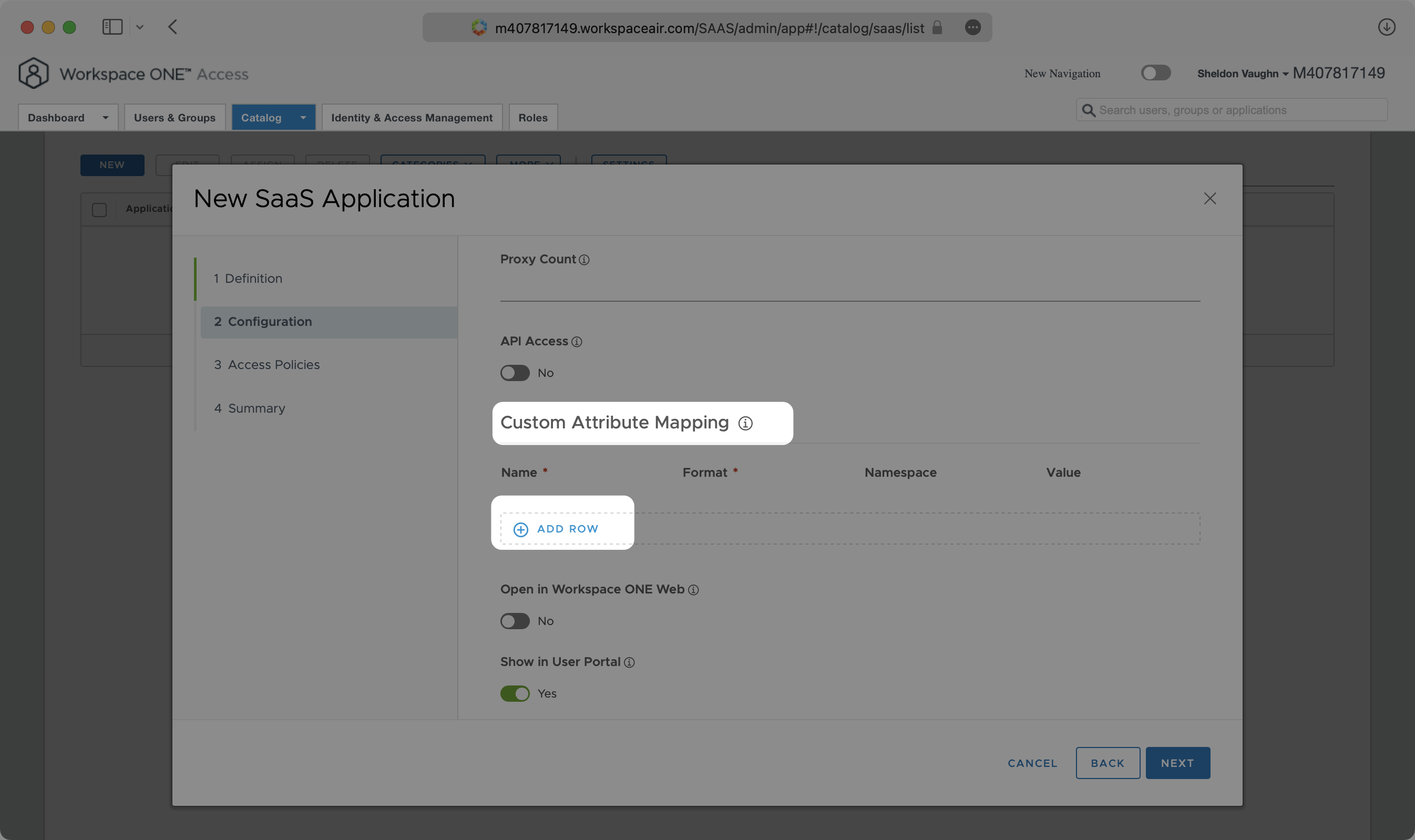
Task: Enable the API Access toggle
Action: pos(515,373)
